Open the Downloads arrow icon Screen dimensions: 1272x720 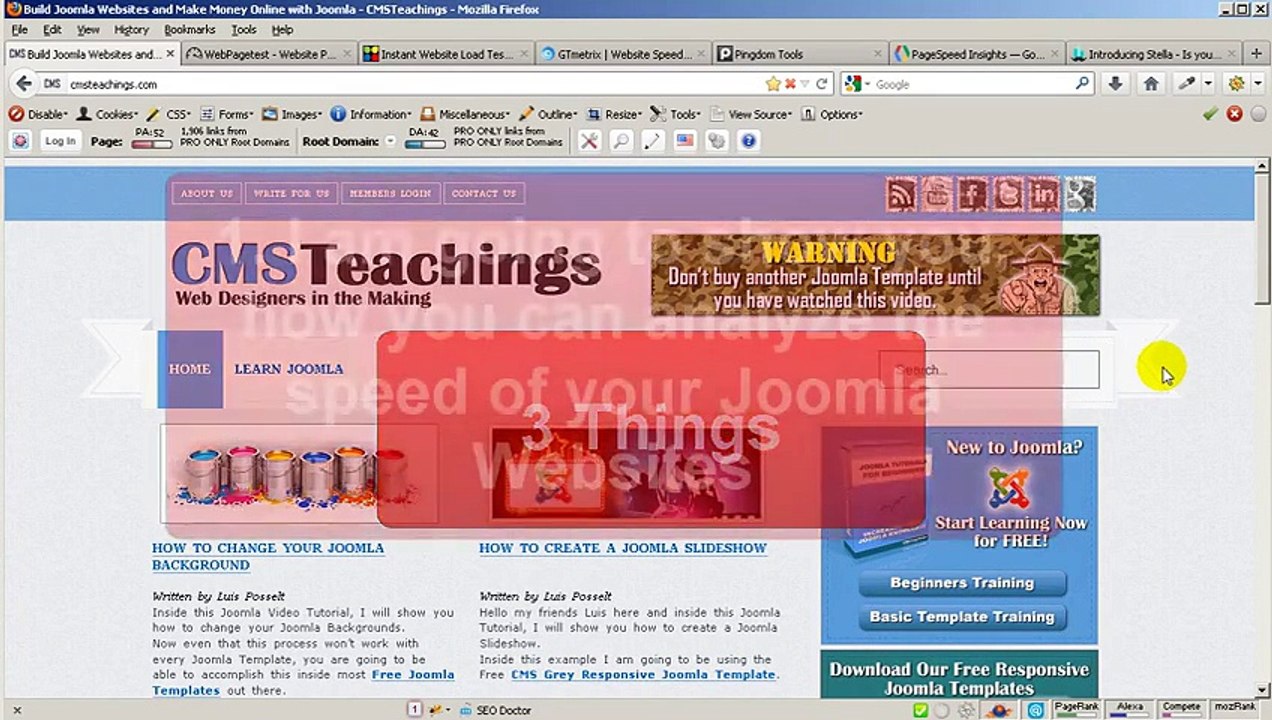pyautogui.click(x=1116, y=84)
